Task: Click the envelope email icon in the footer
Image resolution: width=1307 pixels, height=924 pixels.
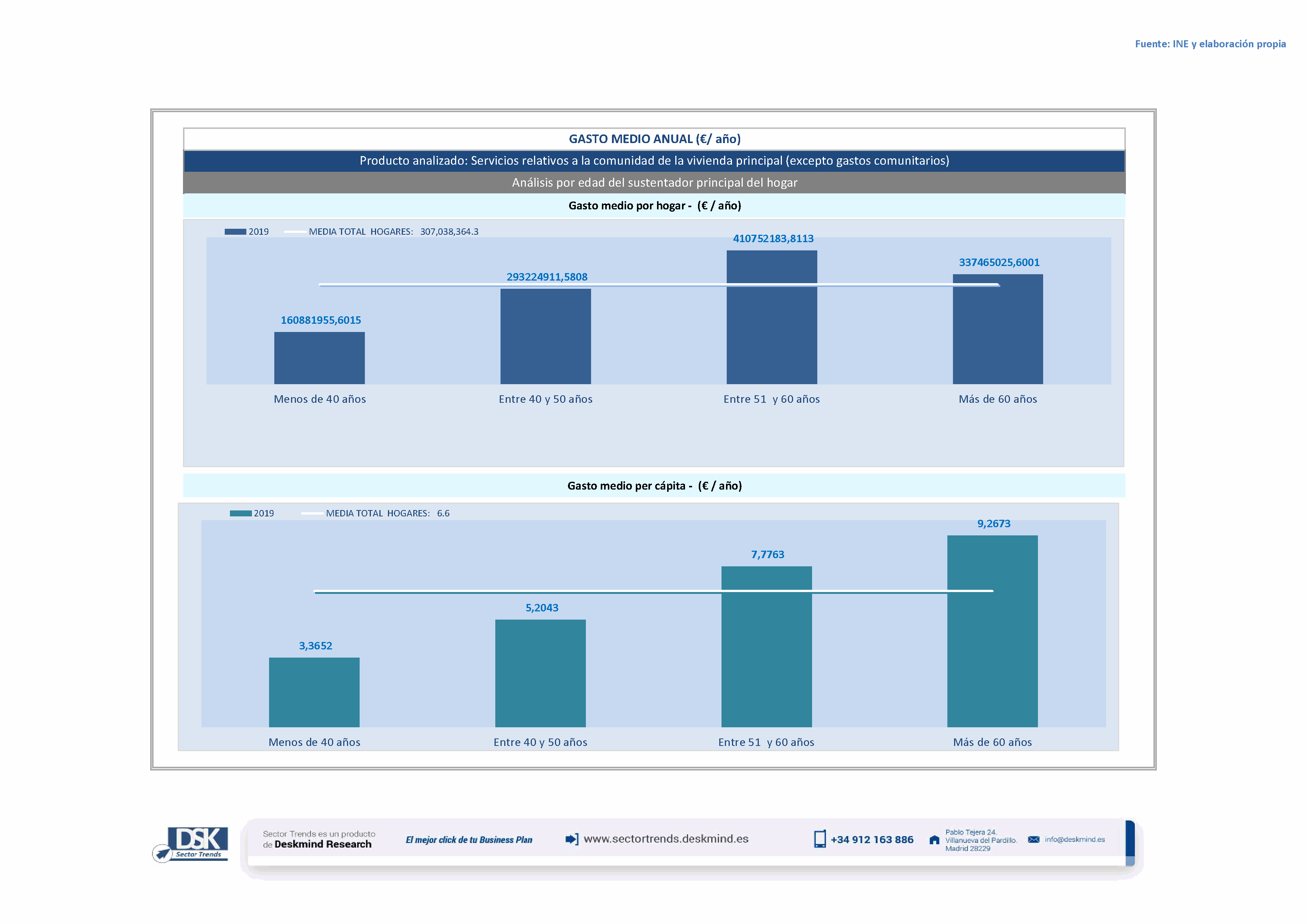Action: point(1034,840)
